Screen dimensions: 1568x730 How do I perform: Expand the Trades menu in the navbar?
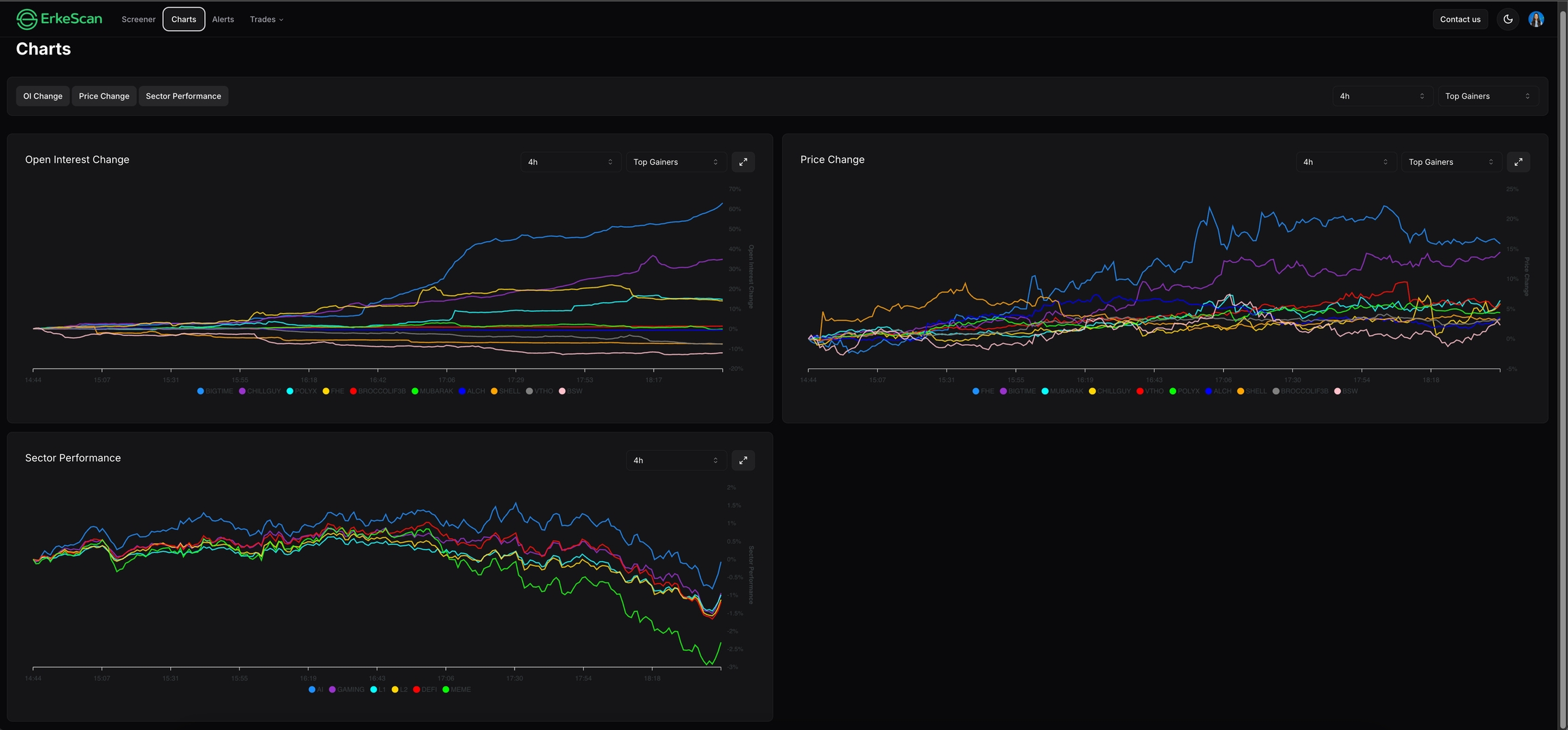point(266,19)
